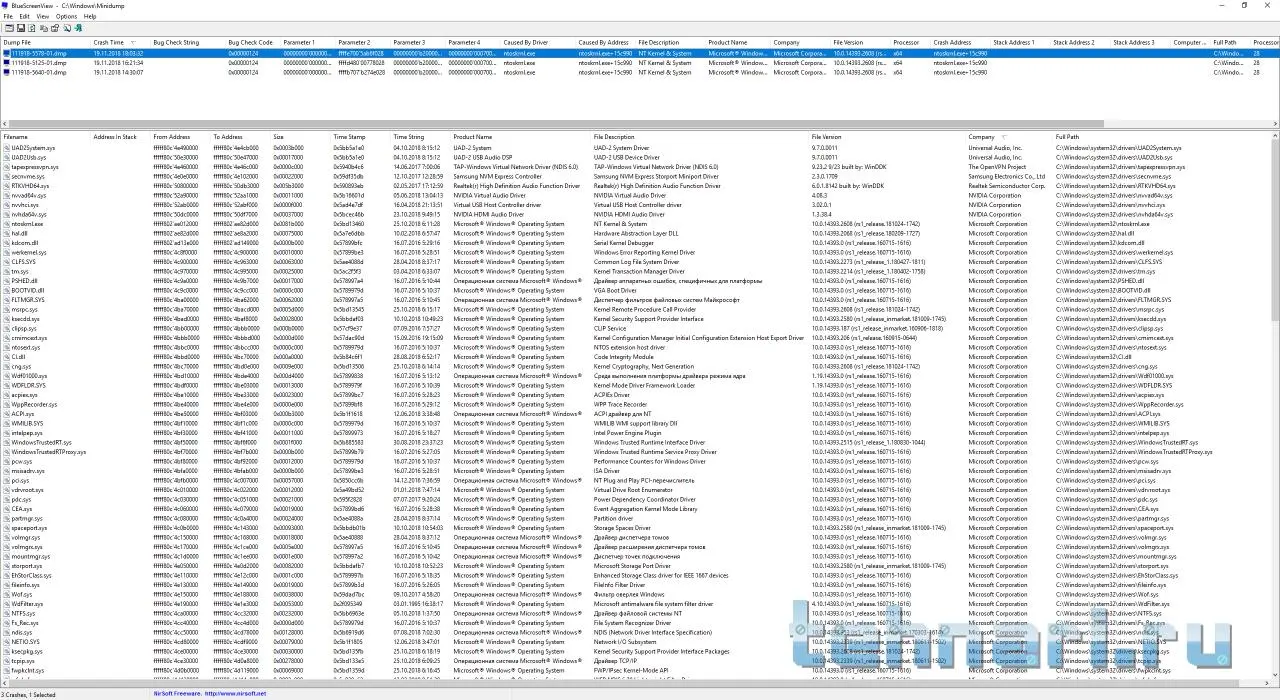Click the Properties toolbar icon
1280x700 pixels.
(55, 28)
